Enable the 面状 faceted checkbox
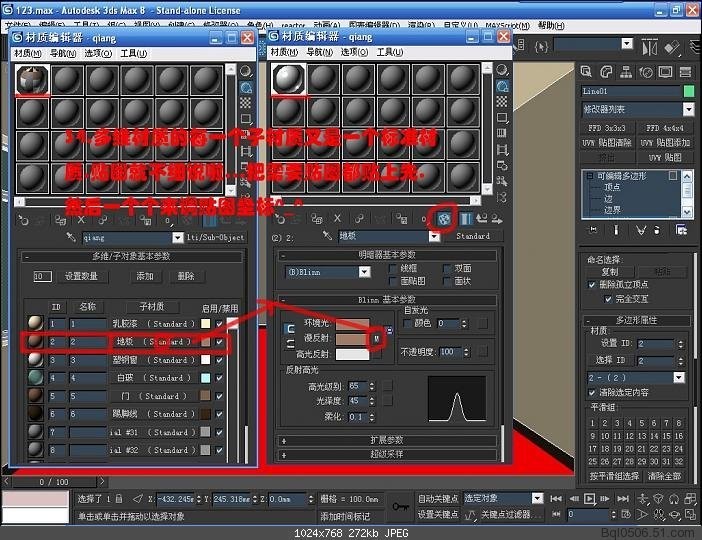 [447, 281]
